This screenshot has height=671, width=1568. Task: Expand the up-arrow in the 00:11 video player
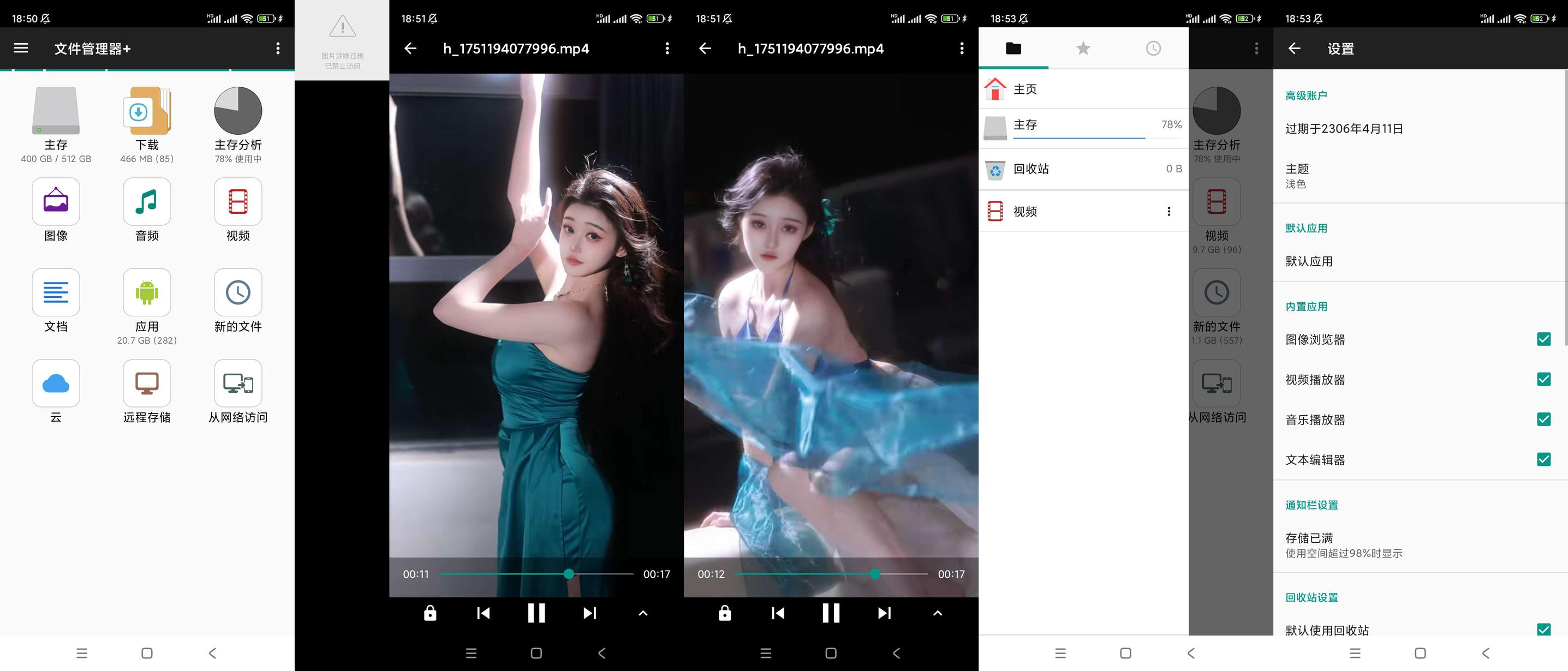(643, 613)
